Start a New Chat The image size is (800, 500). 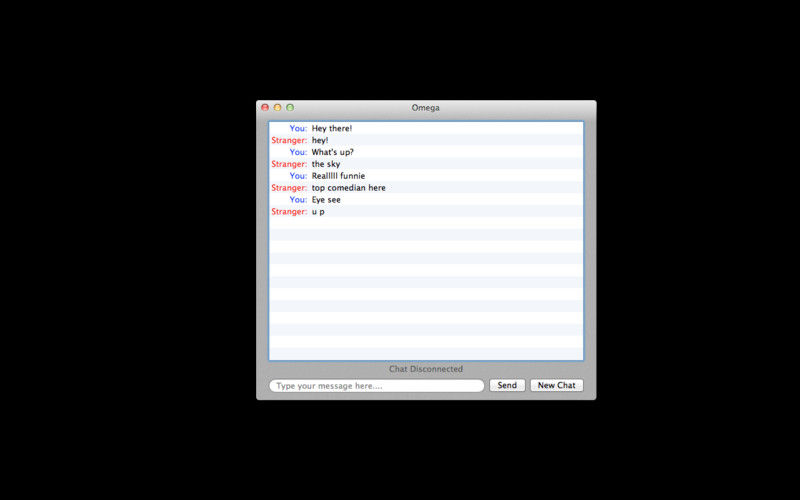click(x=556, y=385)
